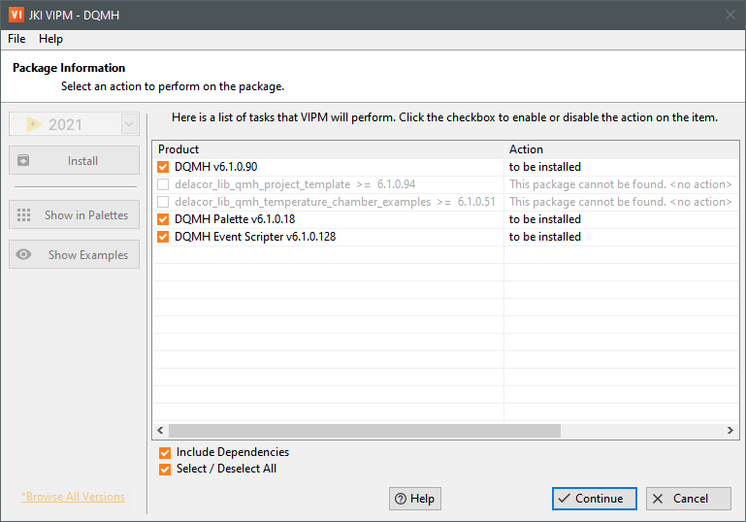Open the Browse All Versions link
This screenshot has height=522, width=746.
click(x=73, y=497)
